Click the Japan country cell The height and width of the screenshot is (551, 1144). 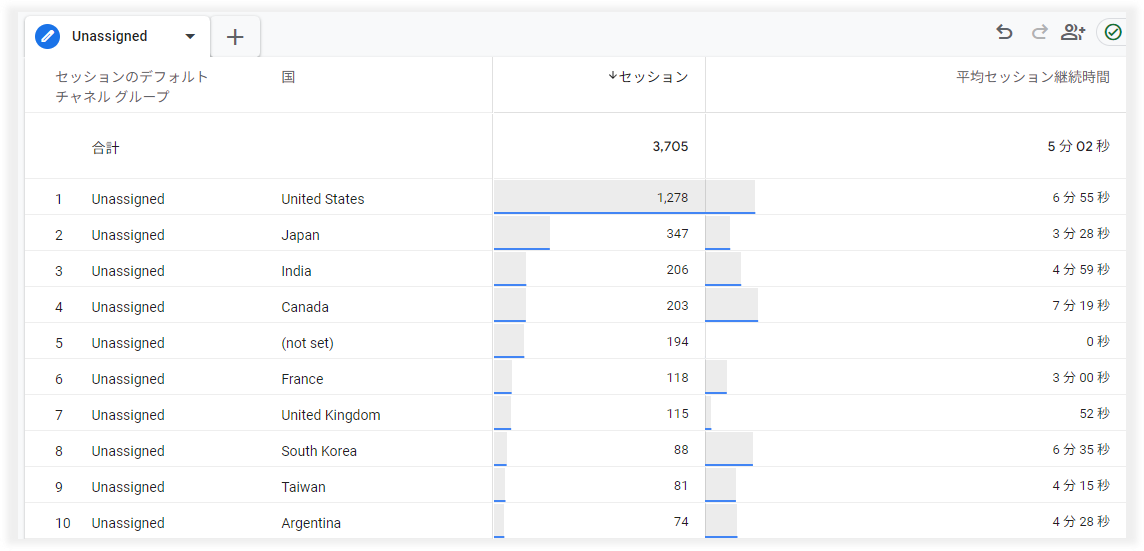pyautogui.click(x=300, y=235)
